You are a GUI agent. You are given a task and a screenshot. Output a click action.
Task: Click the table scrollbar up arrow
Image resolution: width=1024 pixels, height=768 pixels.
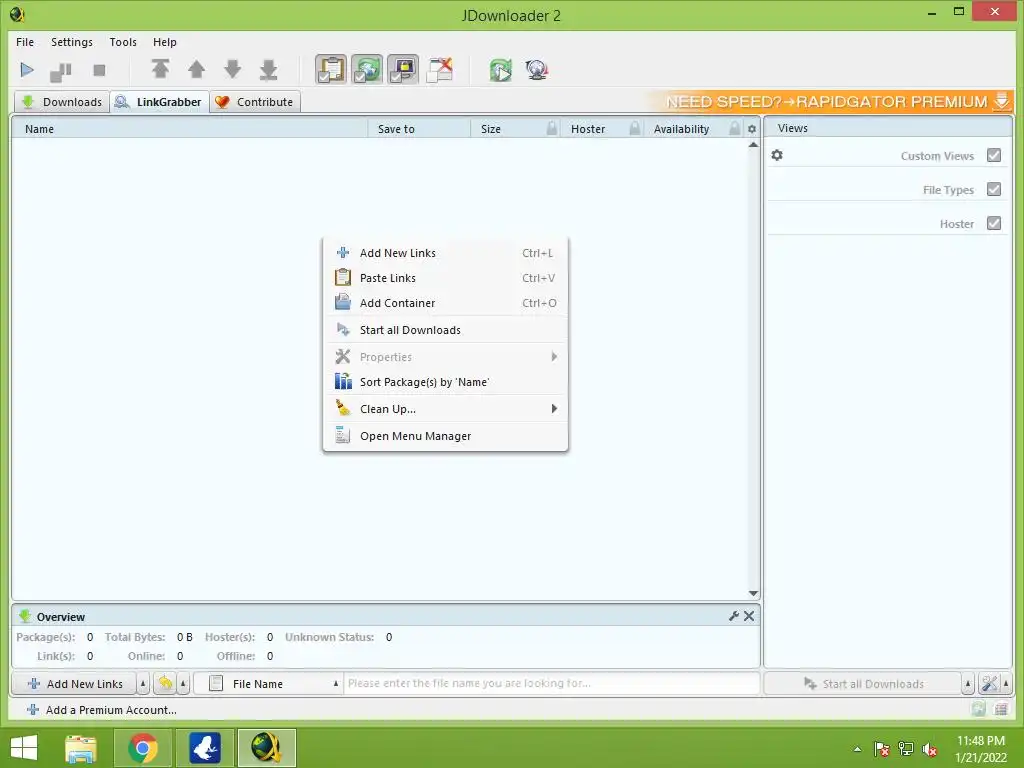pyautogui.click(x=753, y=145)
